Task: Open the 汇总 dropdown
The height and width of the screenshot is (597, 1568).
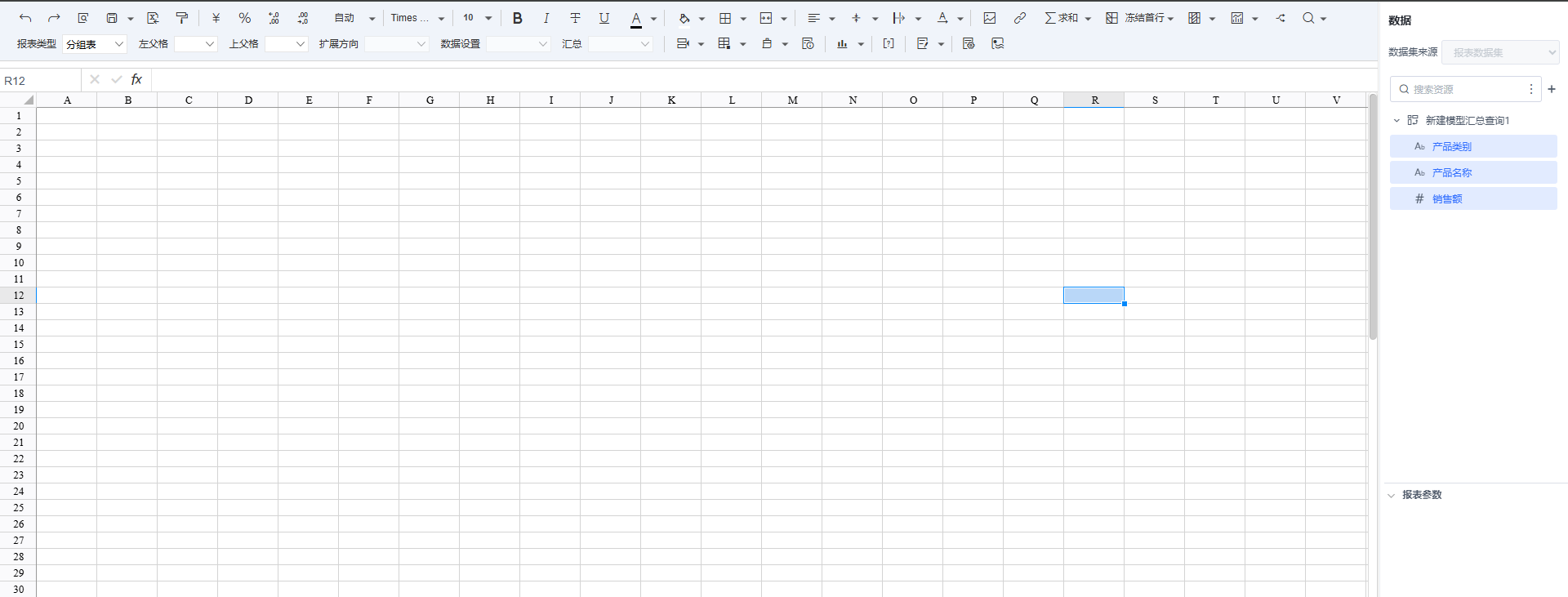Action: click(621, 44)
